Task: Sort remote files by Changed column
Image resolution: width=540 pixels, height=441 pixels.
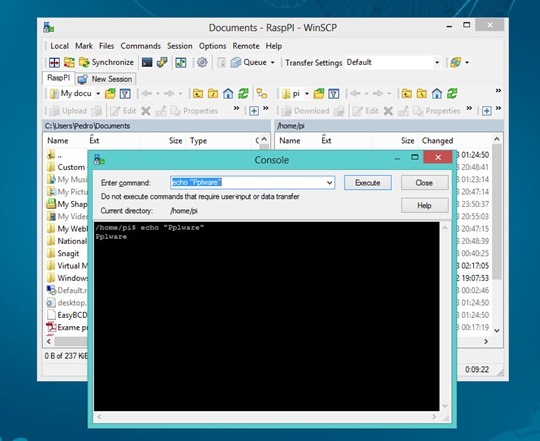Action: point(437,140)
